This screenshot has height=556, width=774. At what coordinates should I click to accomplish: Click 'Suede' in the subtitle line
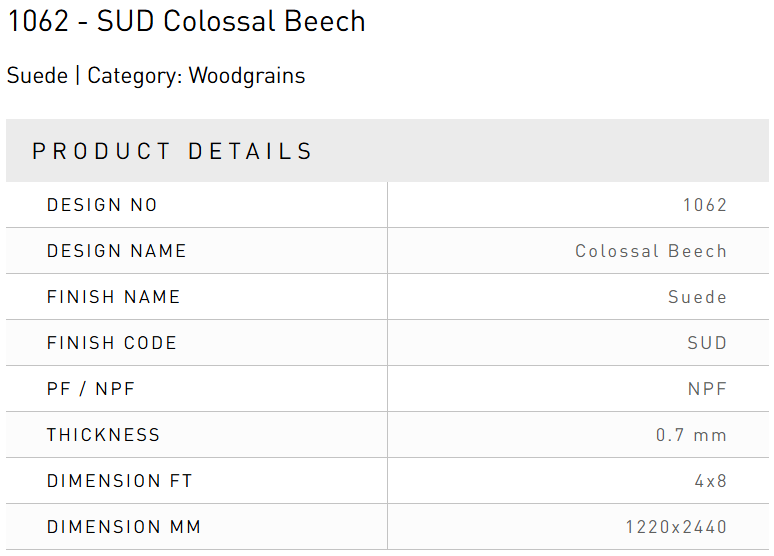[x=37, y=76]
